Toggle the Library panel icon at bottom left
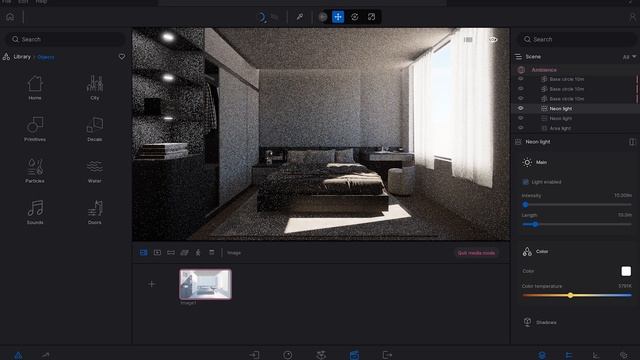The height and width of the screenshot is (360, 640). [x=18, y=355]
